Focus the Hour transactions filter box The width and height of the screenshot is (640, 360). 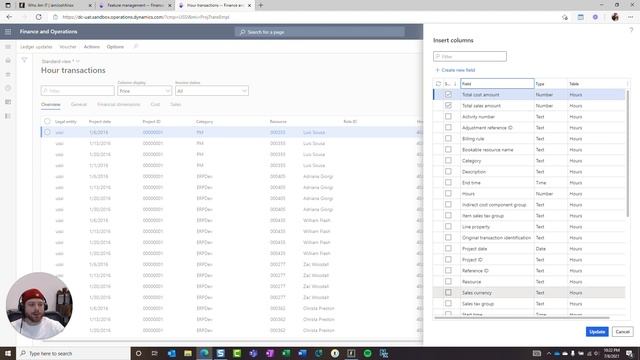coord(78,91)
